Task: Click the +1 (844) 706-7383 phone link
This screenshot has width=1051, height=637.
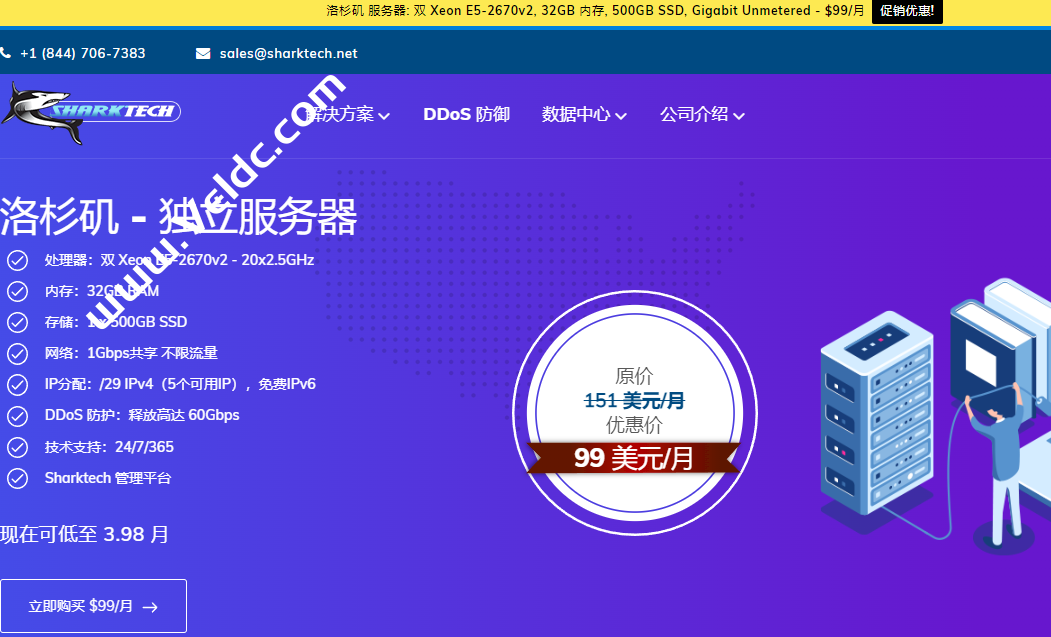Action: tap(85, 53)
